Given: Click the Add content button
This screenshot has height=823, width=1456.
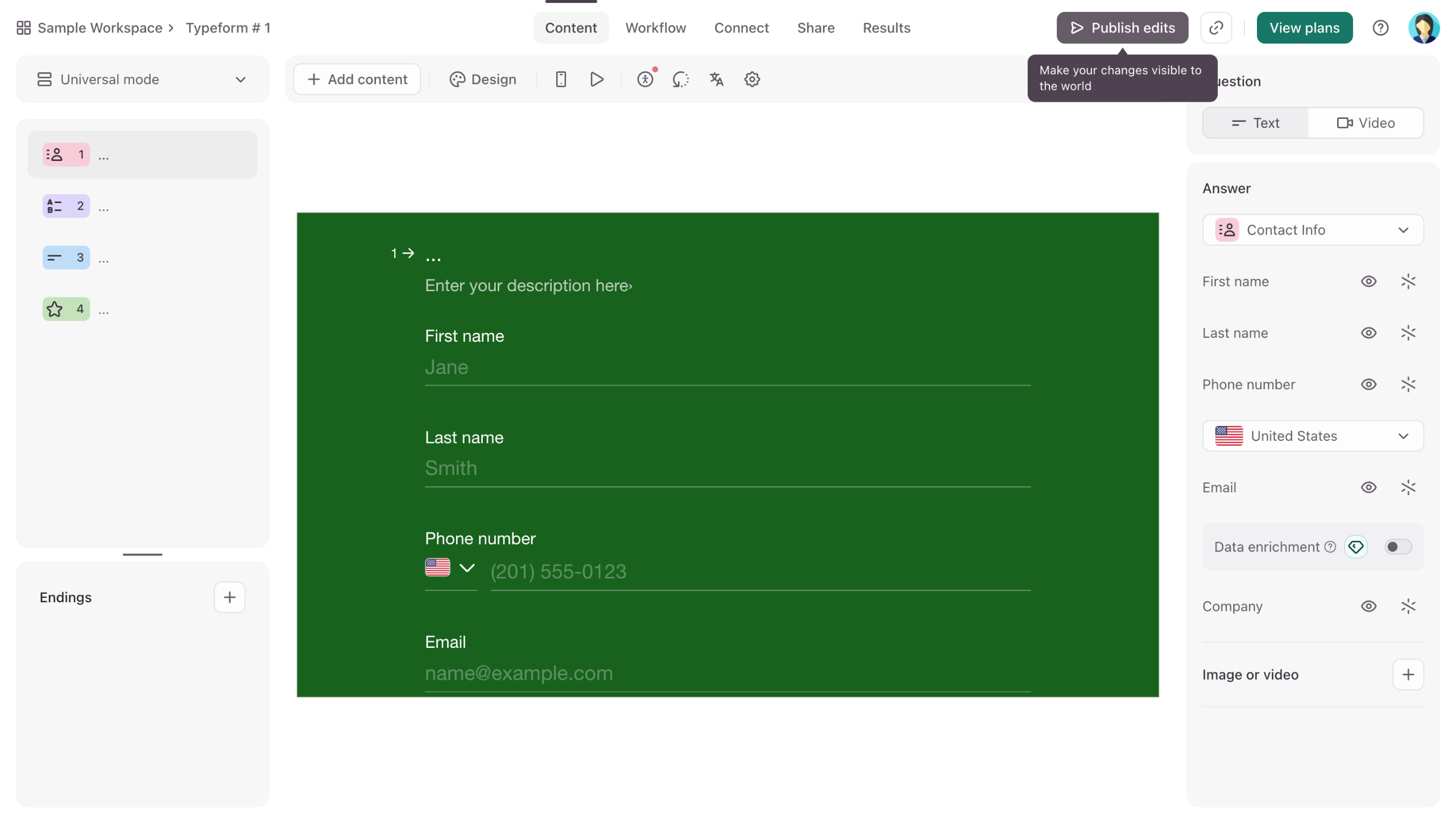Looking at the screenshot, I should 357,79.
